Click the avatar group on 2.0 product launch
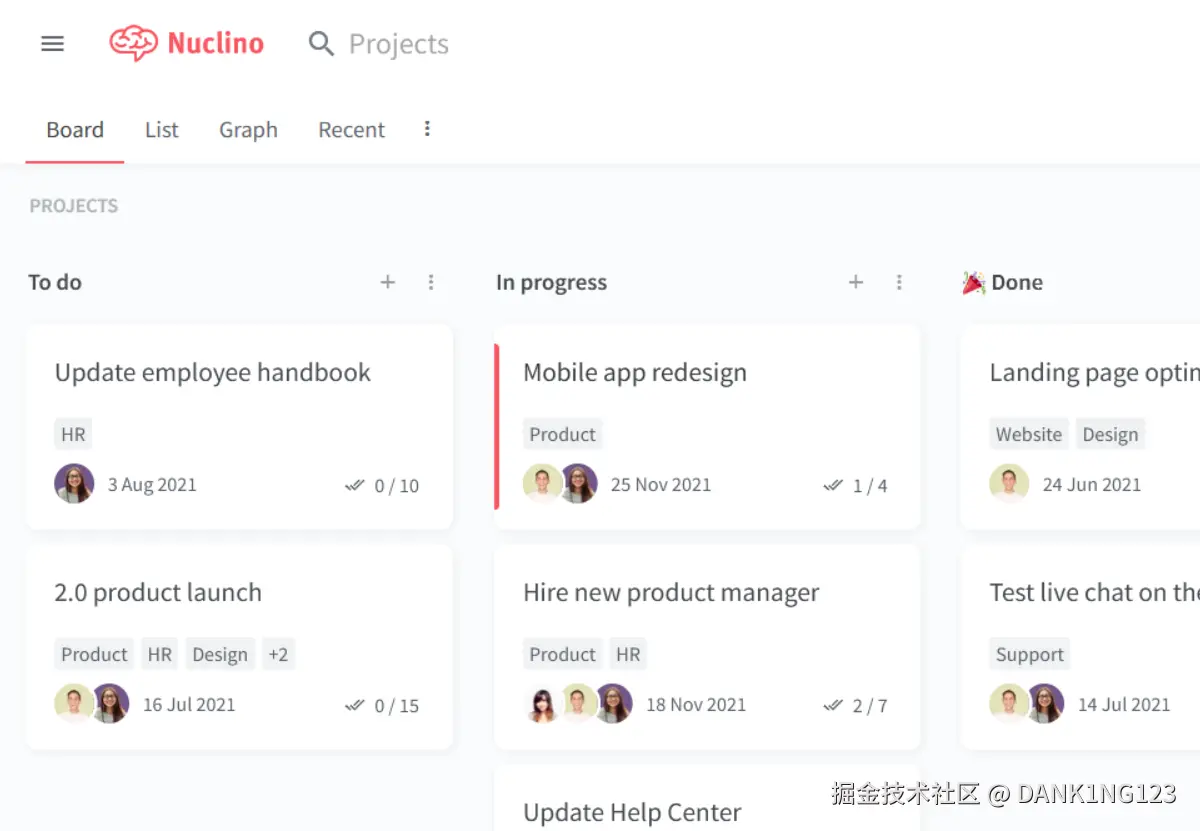Screen dimensions: 1200x831 point(91,703)
